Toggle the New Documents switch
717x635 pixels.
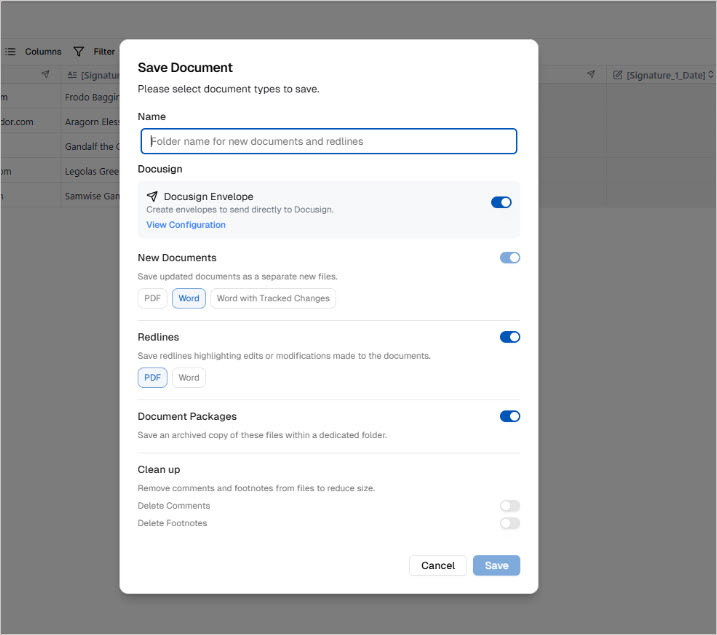point(510,258)
